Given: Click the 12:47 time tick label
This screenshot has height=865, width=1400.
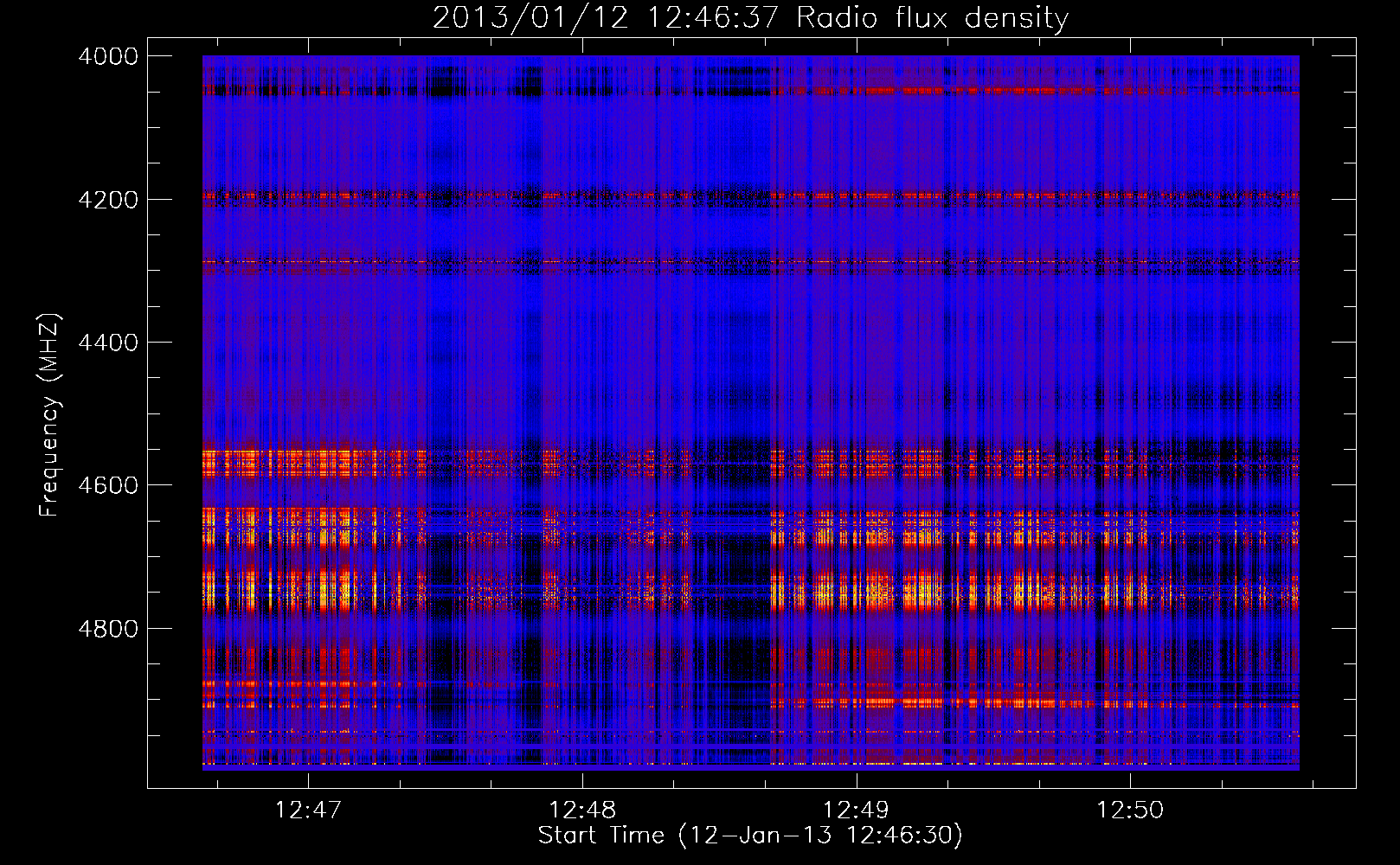Looking at the screenshot, I should tap(308, 810).
